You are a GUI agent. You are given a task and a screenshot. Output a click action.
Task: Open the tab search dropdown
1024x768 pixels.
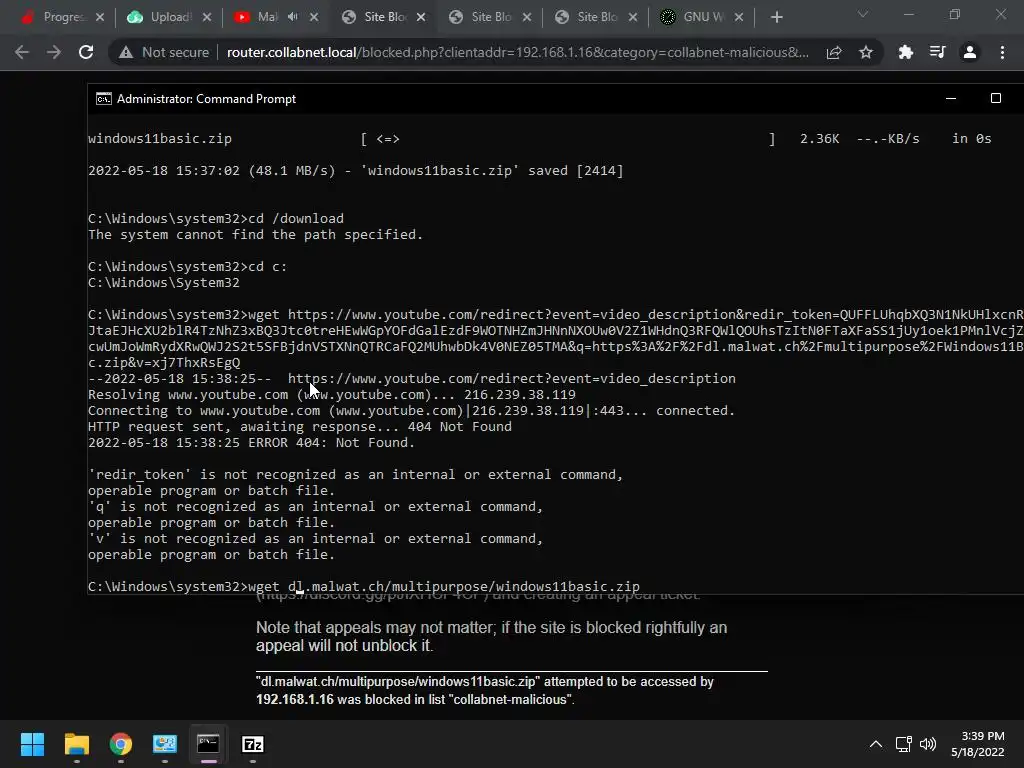[863, 14]
